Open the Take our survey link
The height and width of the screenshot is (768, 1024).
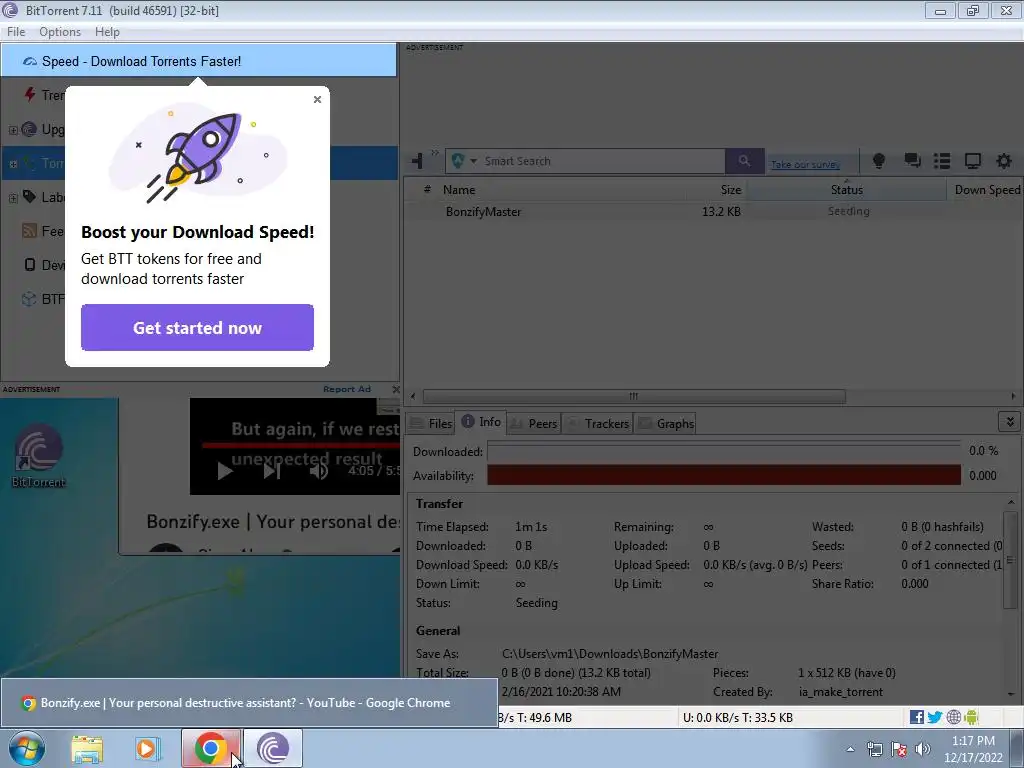coord(805,165)
